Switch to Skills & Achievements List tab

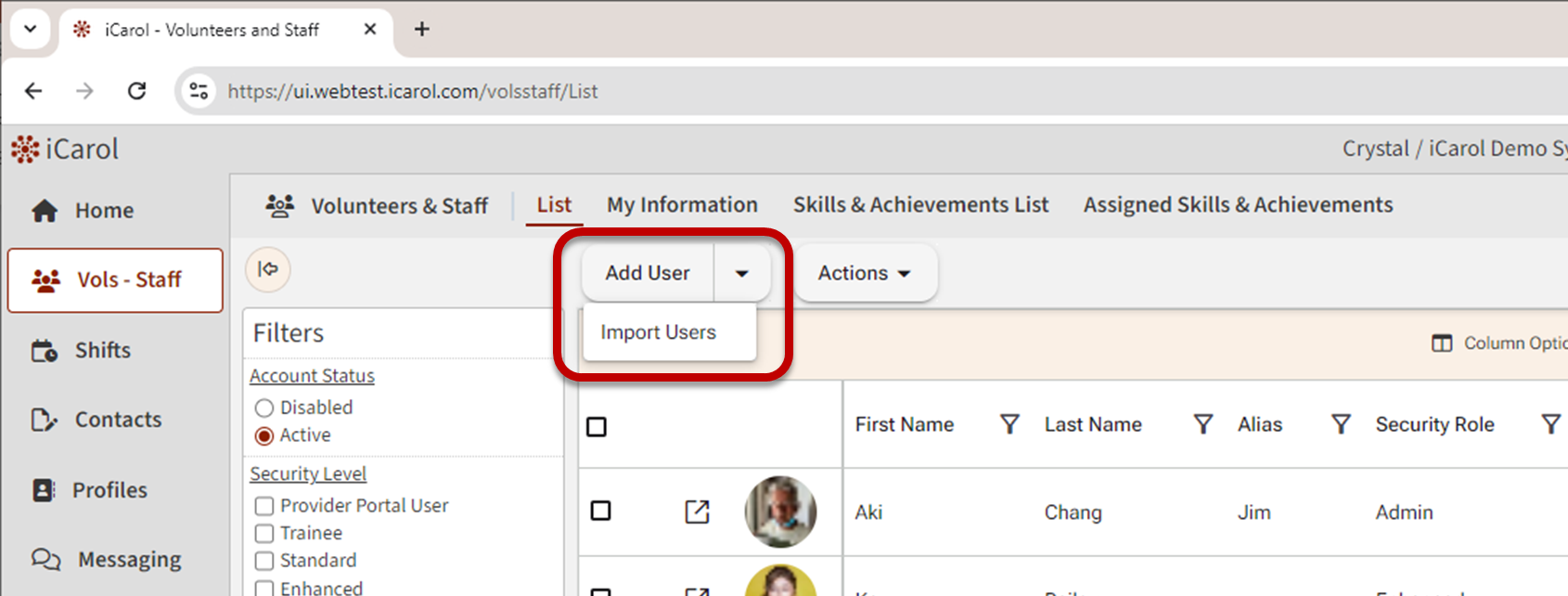point(919,205)
